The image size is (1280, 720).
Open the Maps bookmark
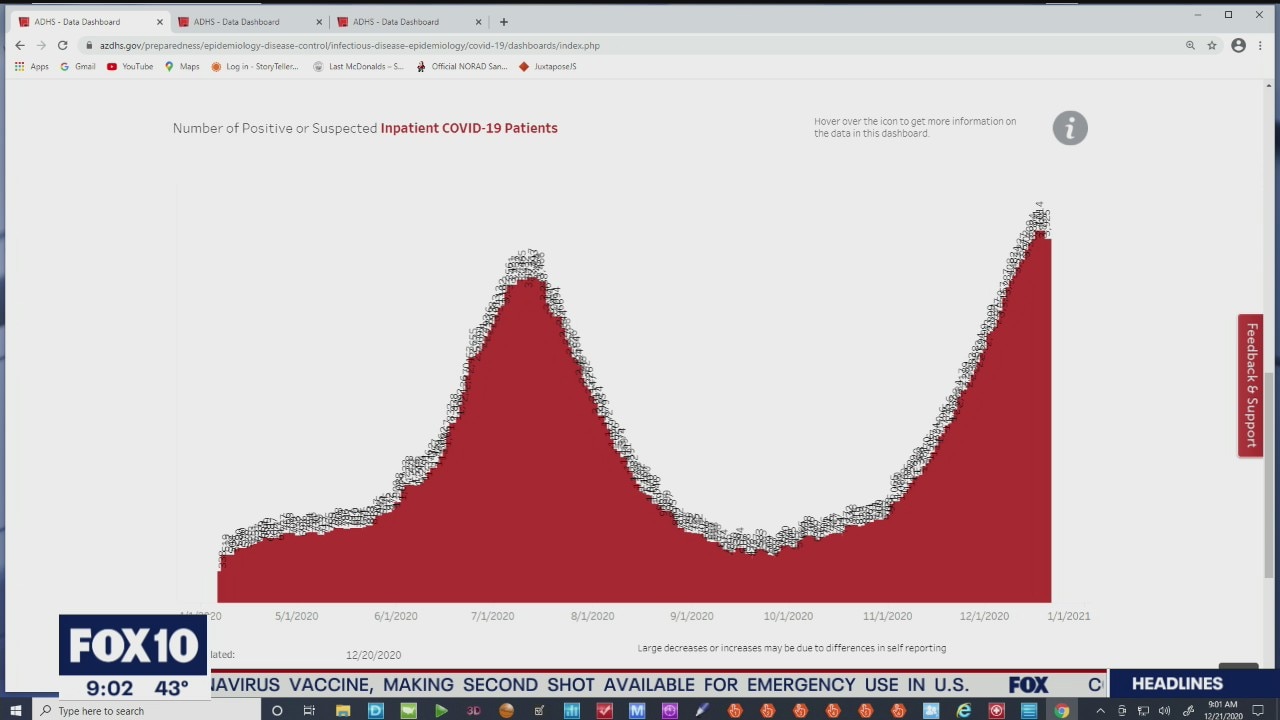[182, 67]
